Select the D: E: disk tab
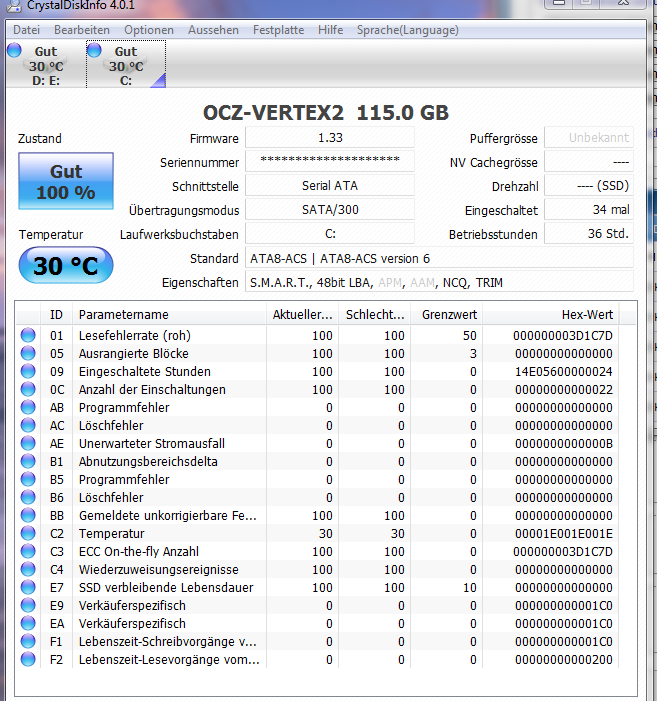This screenshot has width=657, height=701. click(x=46, y=65)
